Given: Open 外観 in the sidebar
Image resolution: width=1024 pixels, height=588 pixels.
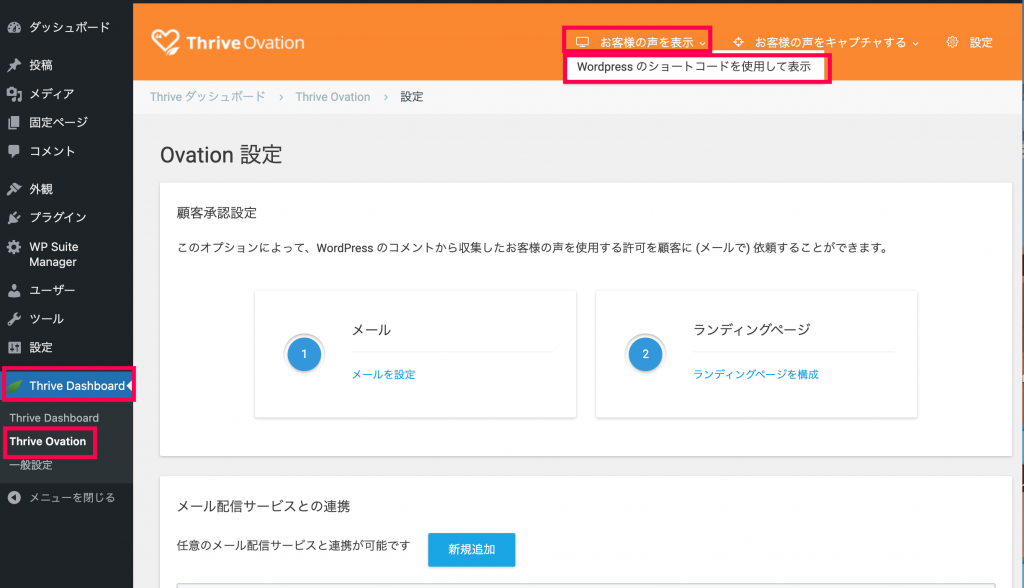Looking at the screenshot, I should [40, 189].
